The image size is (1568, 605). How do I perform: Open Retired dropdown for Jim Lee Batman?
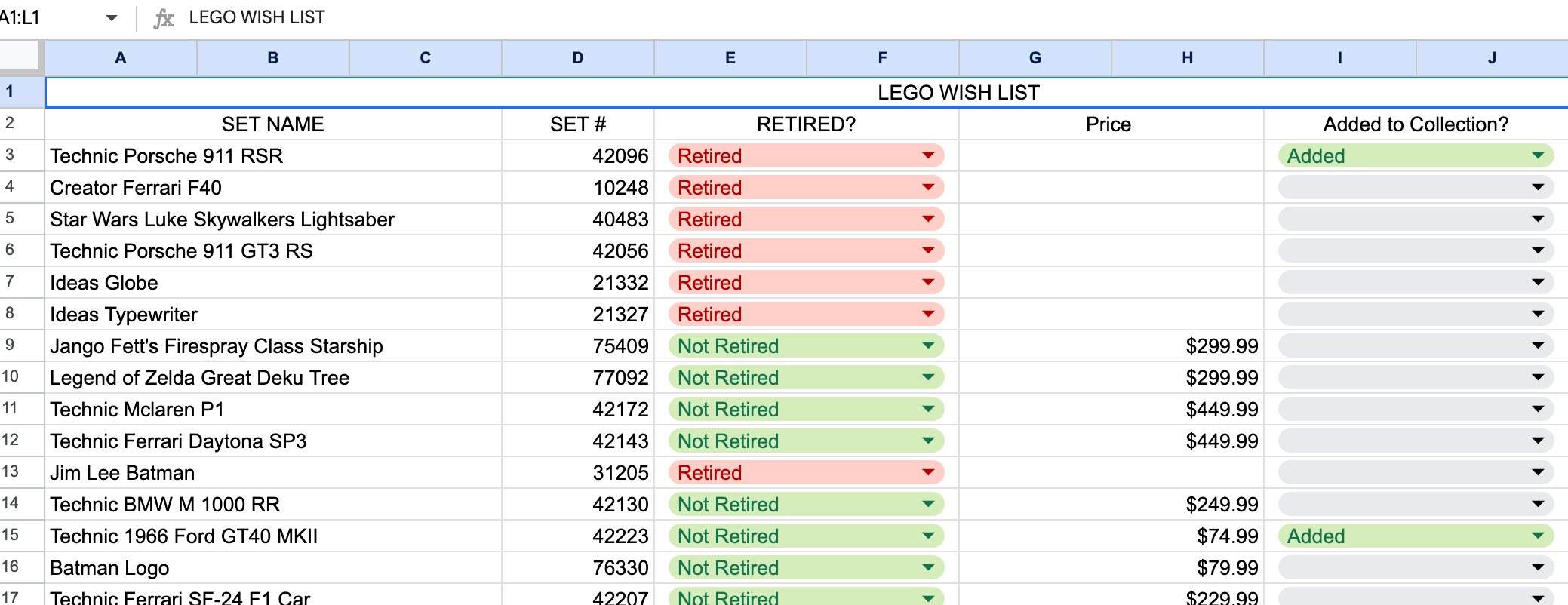[928, 473]
